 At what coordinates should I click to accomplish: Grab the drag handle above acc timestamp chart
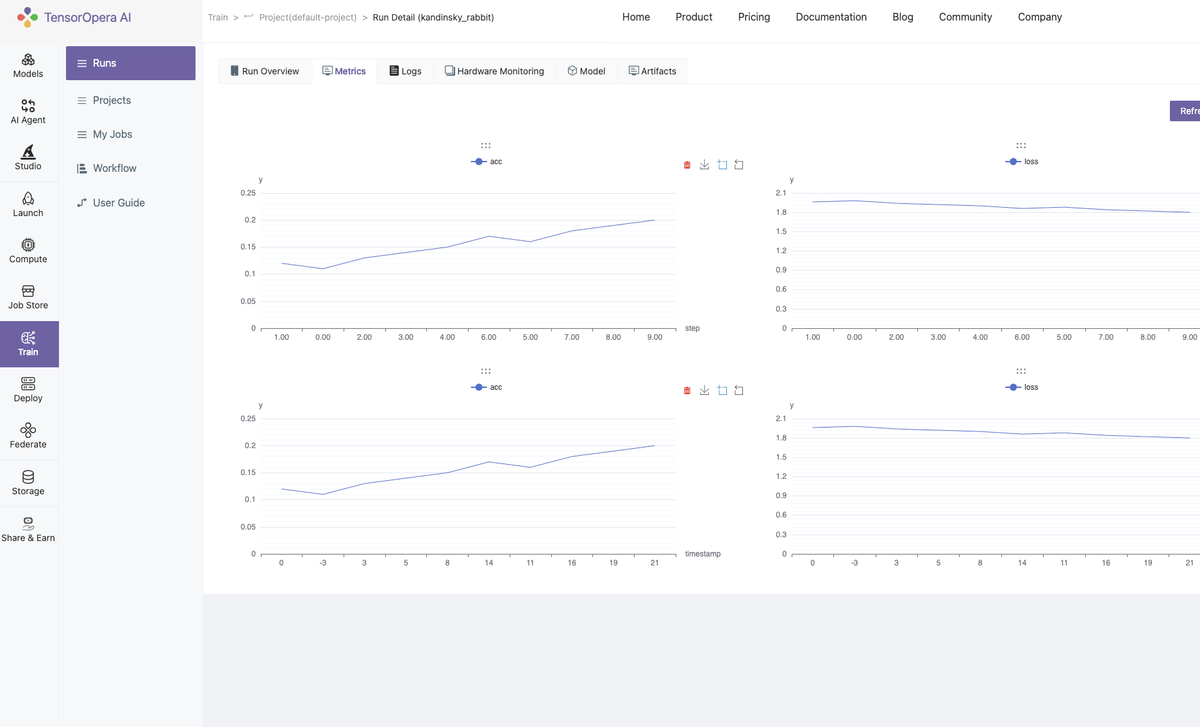(486, 371)
